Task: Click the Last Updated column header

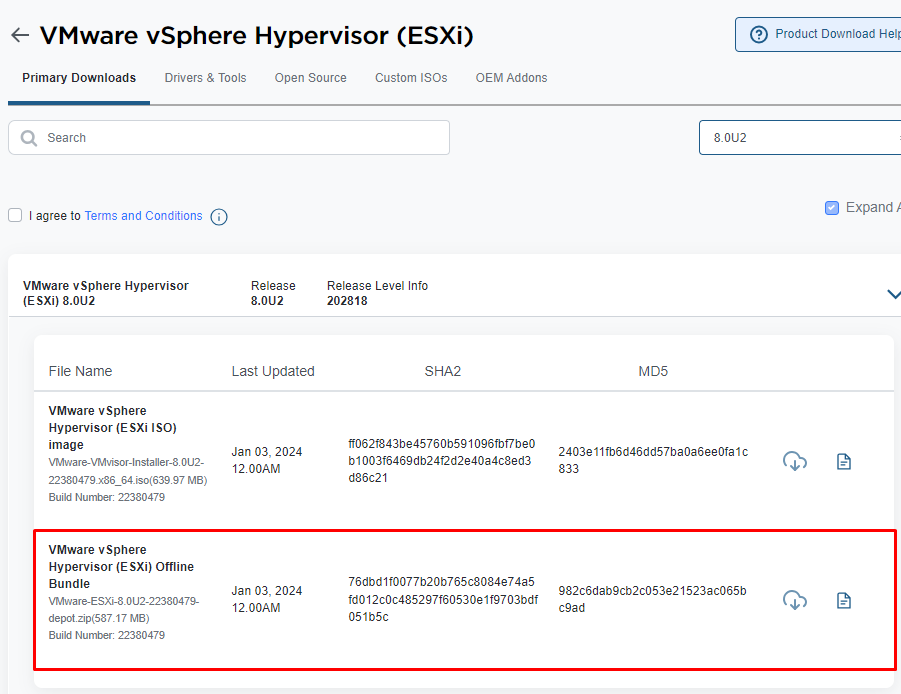Action: click(x=273, y=371)
